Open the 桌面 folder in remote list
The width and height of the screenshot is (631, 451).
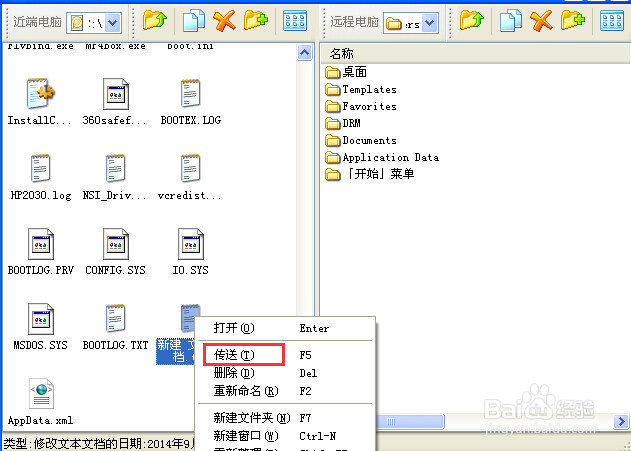[x=346, y=72]
